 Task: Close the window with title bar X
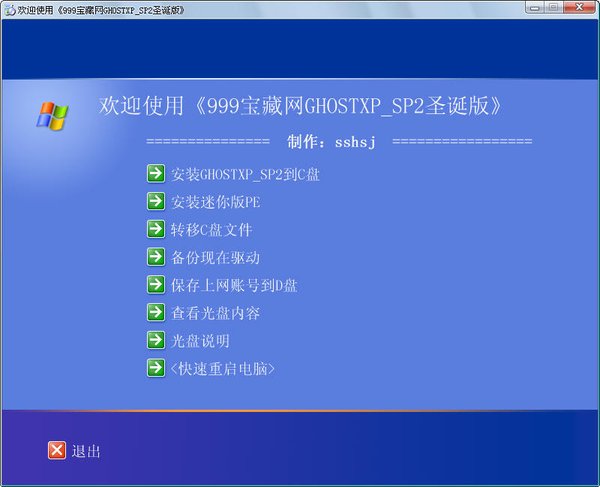tap(579, 7)
